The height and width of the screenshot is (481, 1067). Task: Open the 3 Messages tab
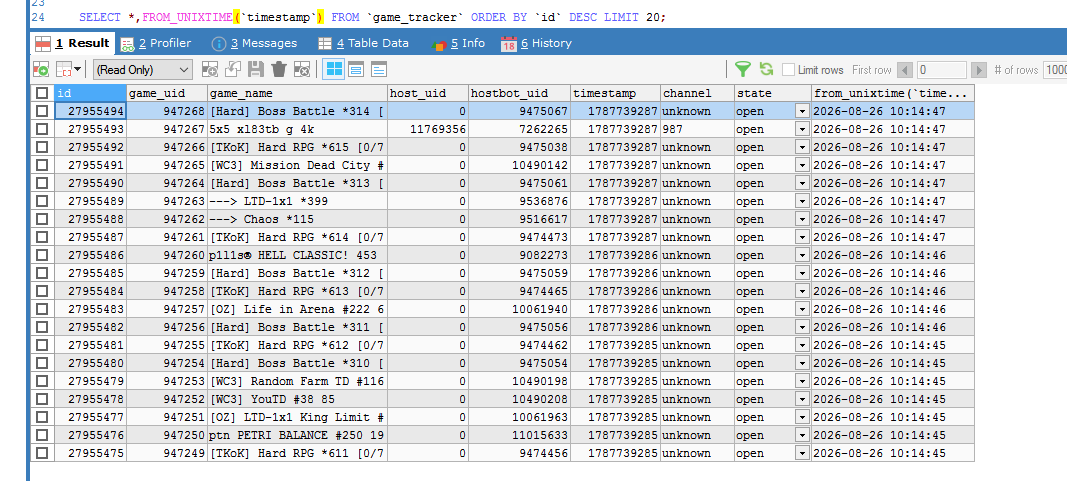(255, 44)
